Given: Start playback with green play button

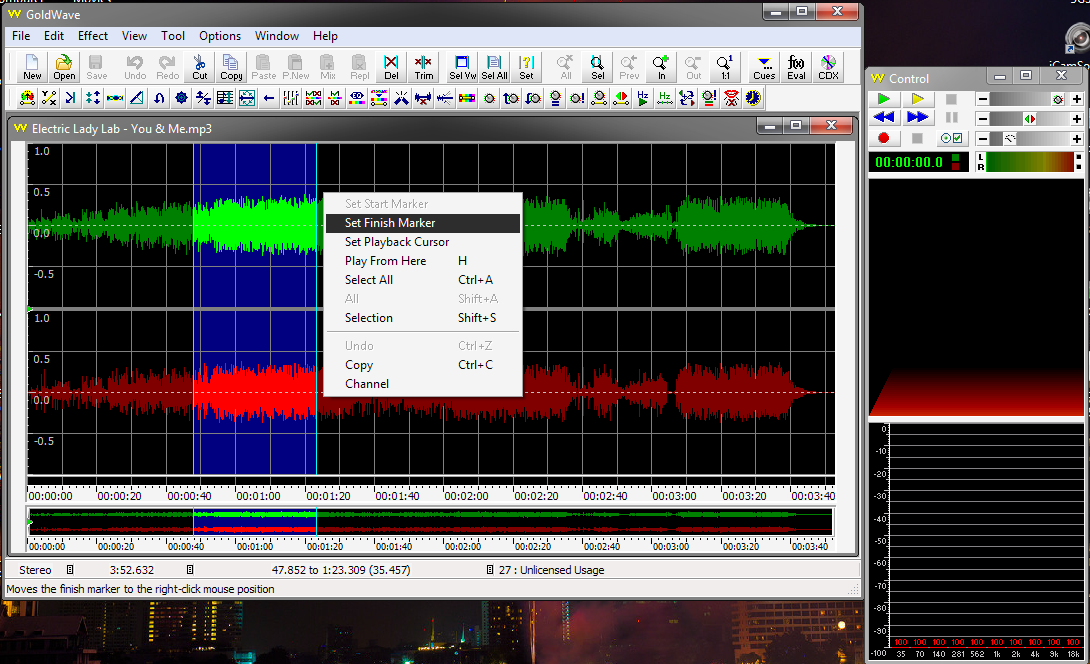Looking at the screenshot, I should pyautogui.click(x=884, y=99).
